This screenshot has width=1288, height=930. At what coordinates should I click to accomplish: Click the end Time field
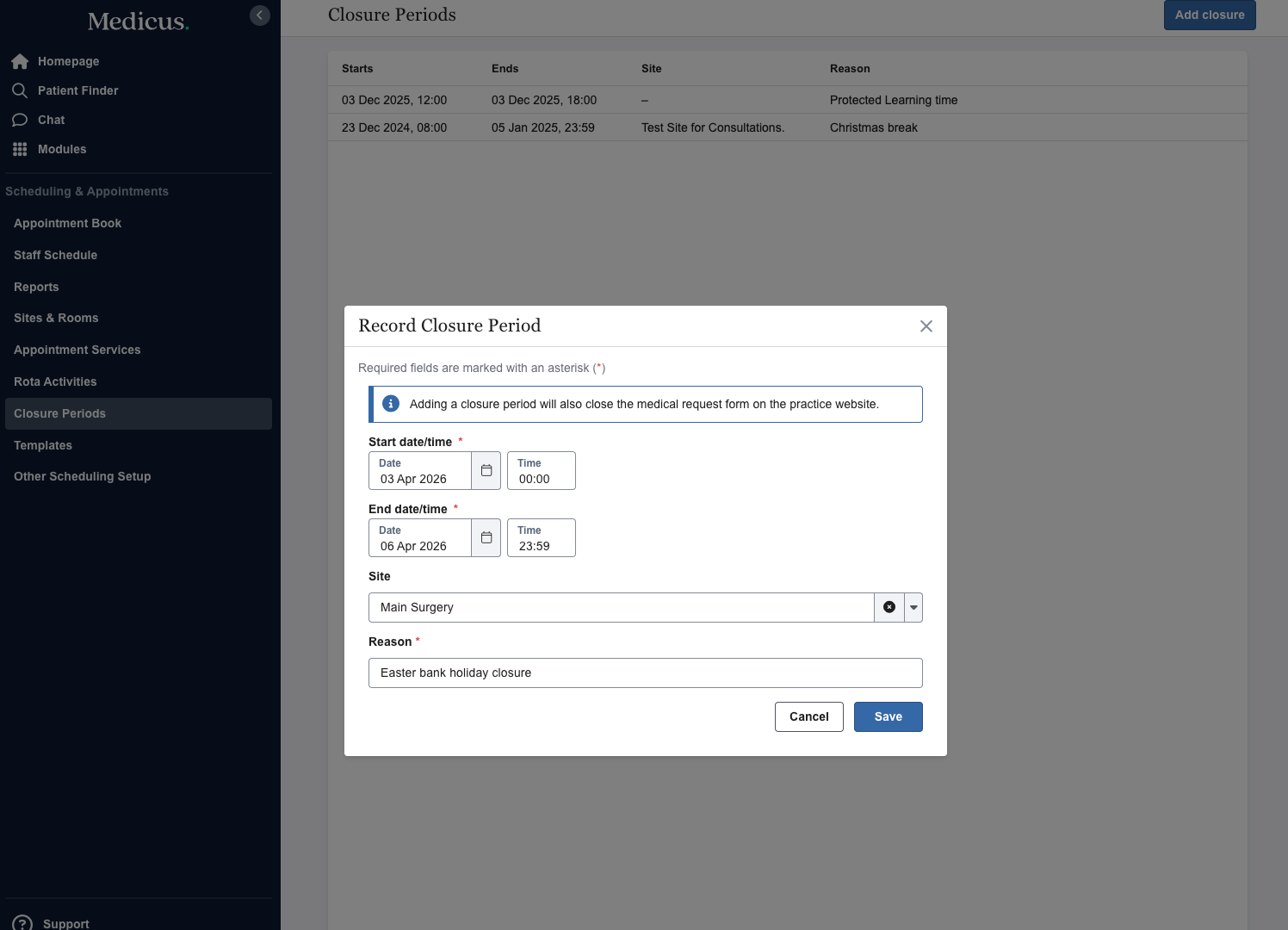pos(541,538)
